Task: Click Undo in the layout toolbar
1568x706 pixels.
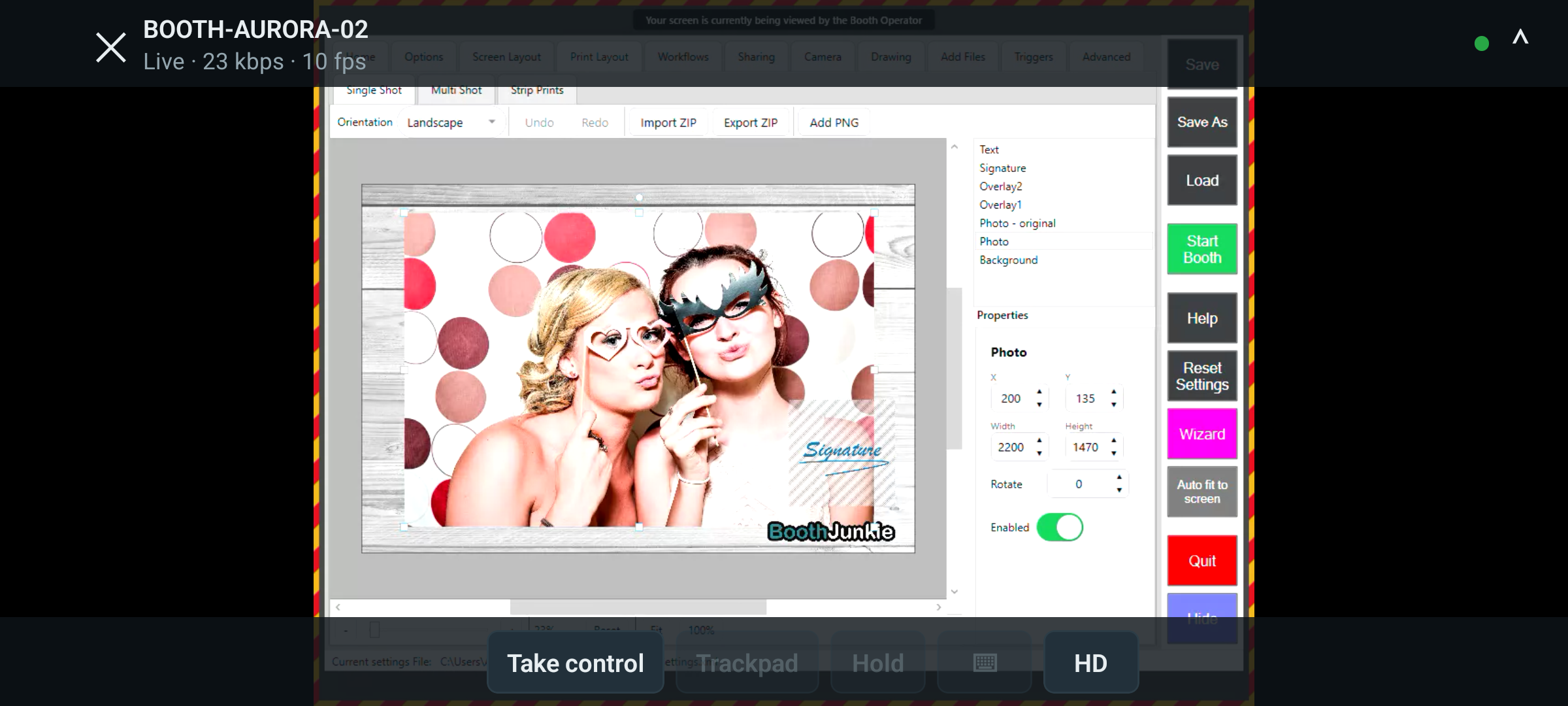Action: (x=539, y=122)
